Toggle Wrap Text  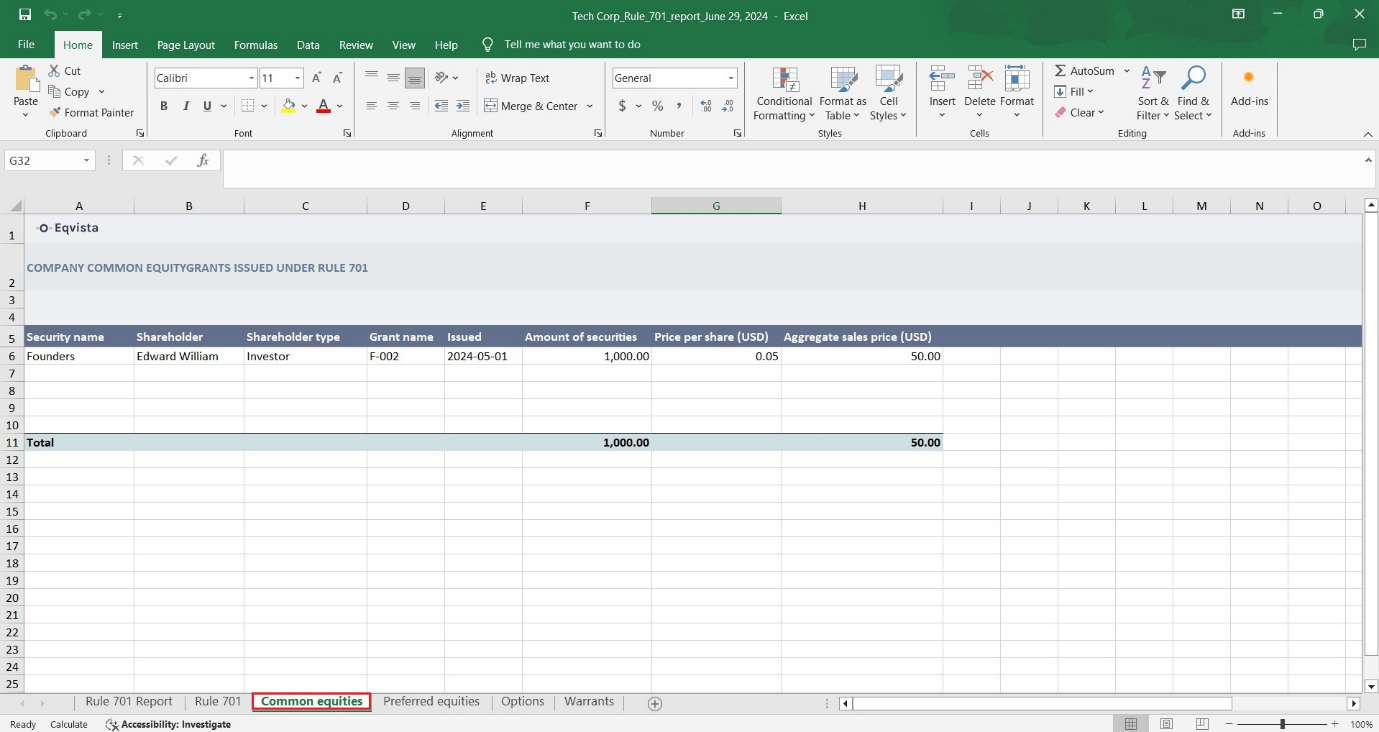click(517, 78)
